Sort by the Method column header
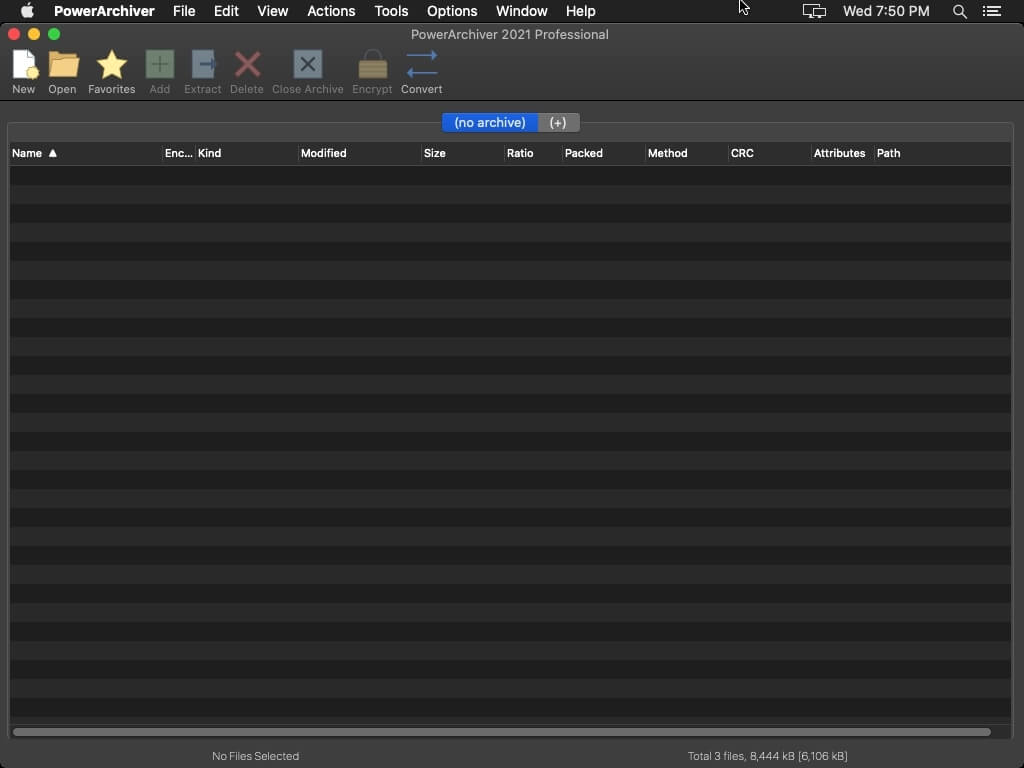The height and width of the screenshot is (768, 1024). (686, 153)
